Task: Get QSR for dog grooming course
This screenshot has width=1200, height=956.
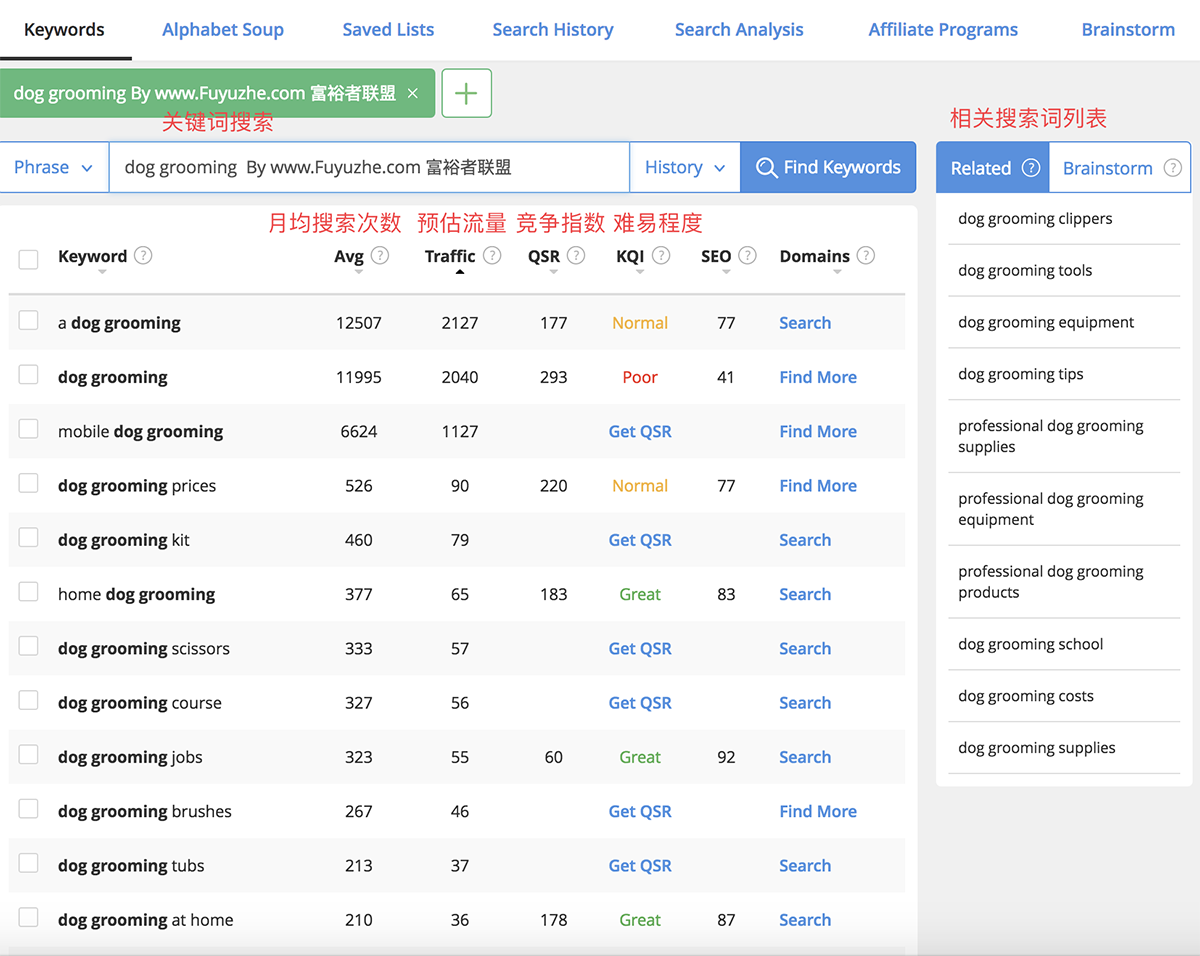Action: (x=640, y=703)
